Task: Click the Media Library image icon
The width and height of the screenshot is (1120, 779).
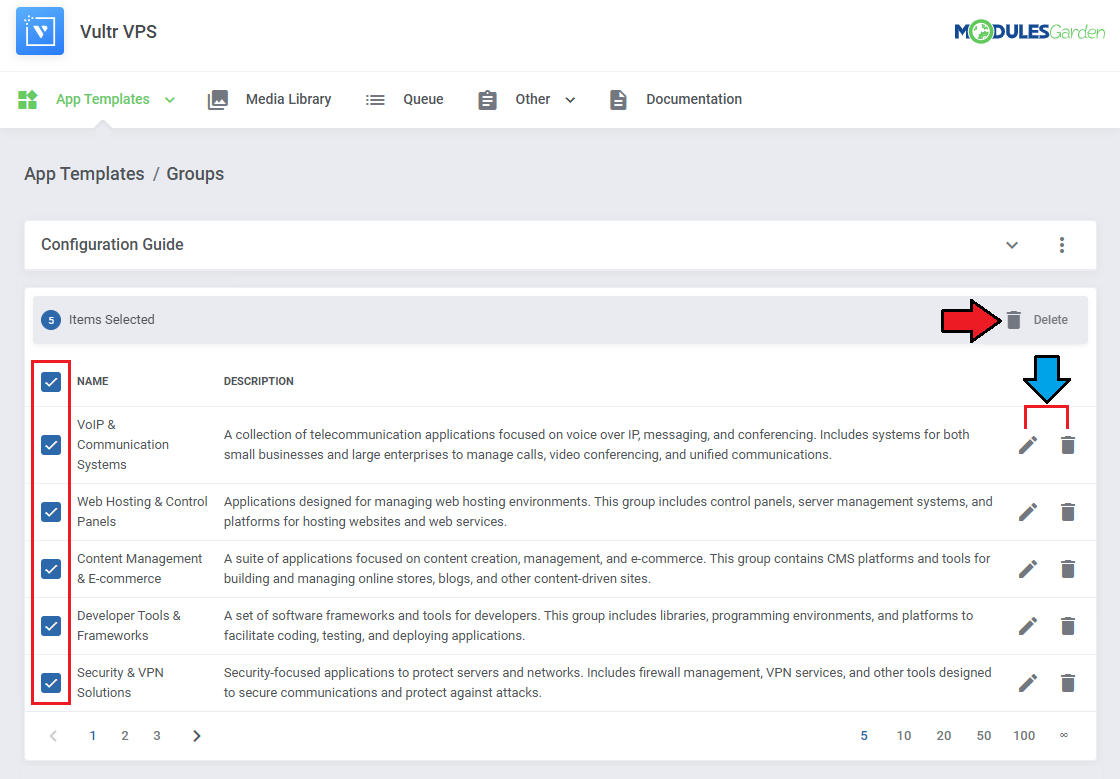Action: [x=218, y=99]
